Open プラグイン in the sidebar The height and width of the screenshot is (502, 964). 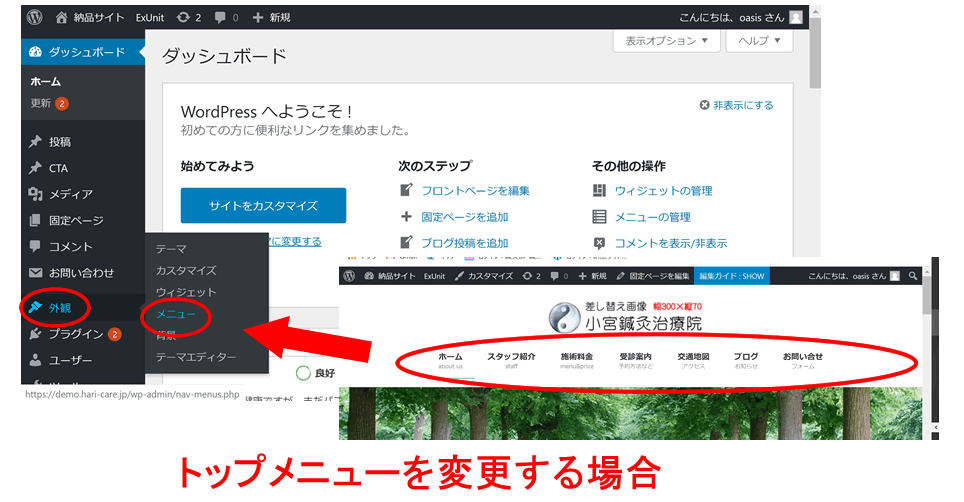point(75,334)
